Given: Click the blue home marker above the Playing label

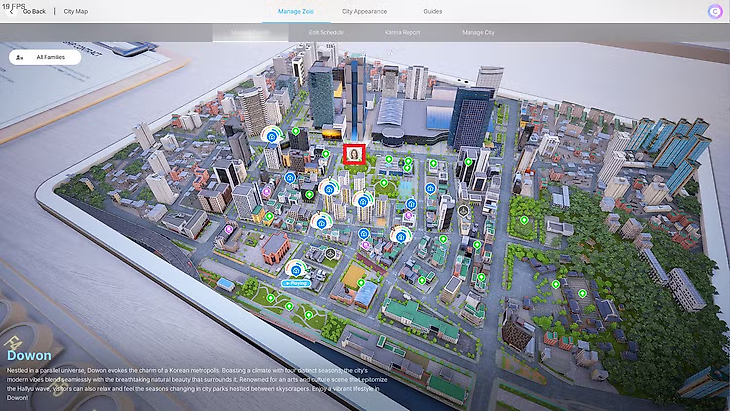Looking at the screenshot, I should pos(297,268).
